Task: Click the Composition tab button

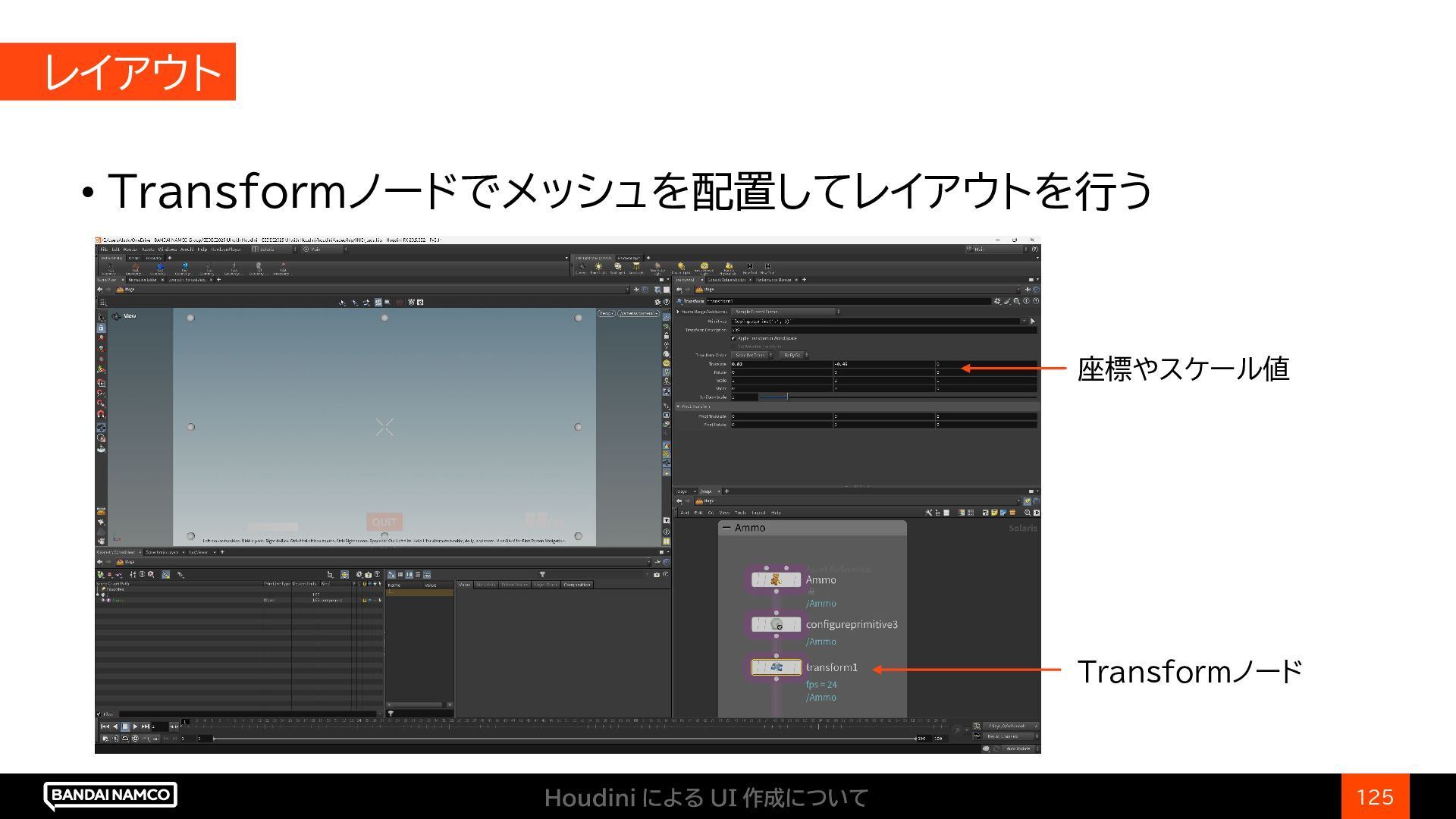Action: point(576,585)
